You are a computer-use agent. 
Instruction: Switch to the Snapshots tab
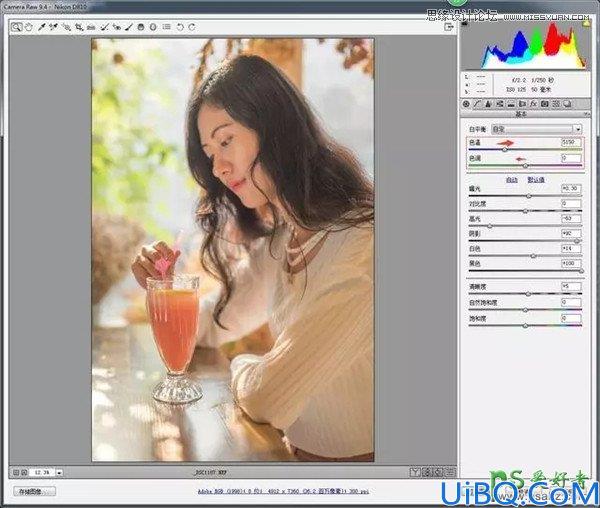point(568,104)
